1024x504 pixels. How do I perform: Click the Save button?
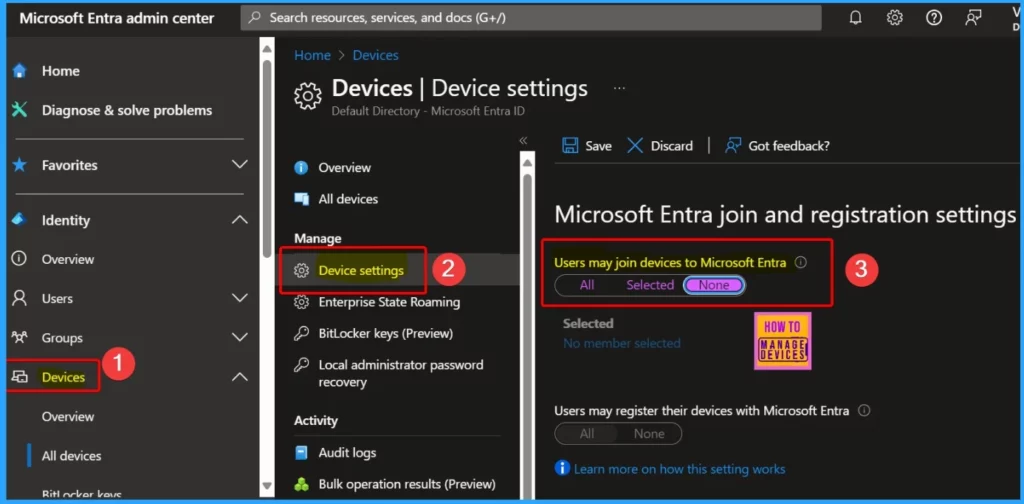[x=586, y=146]
